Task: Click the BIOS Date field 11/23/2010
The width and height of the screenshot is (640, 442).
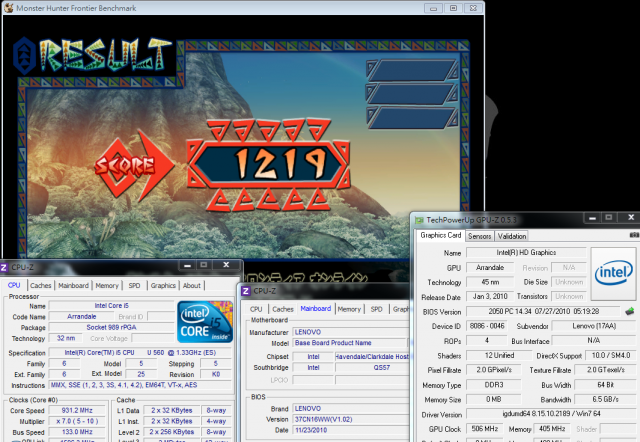Action: pyautogui.click(x=351, y=430)
